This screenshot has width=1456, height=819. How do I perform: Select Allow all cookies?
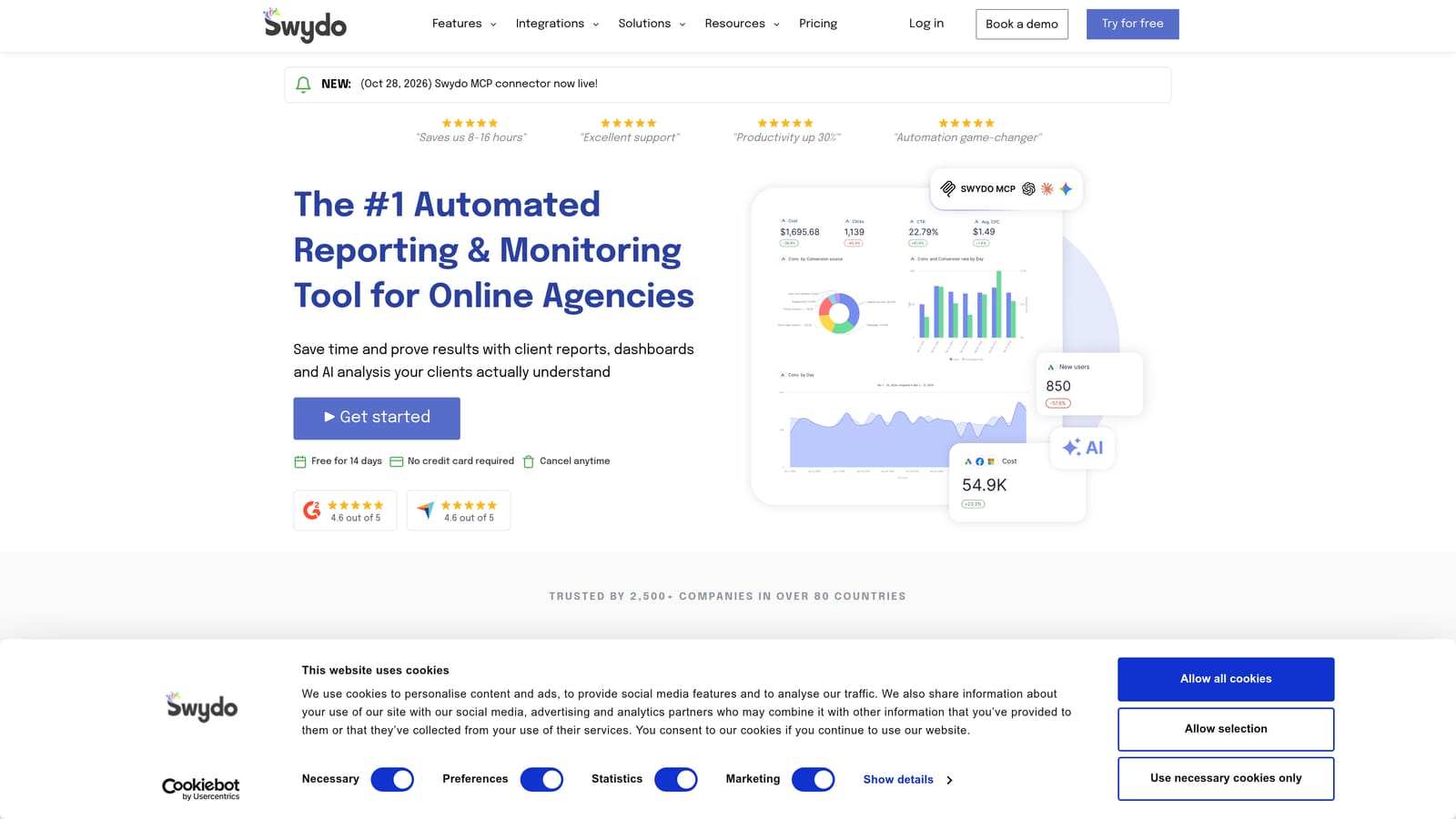click(x=1226, y=679)
